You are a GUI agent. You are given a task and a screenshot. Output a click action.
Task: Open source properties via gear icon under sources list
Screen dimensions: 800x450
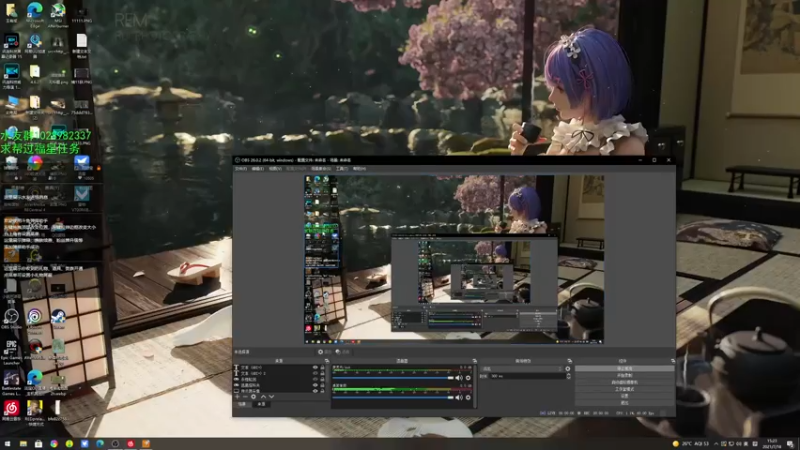(x=254, y=397)
